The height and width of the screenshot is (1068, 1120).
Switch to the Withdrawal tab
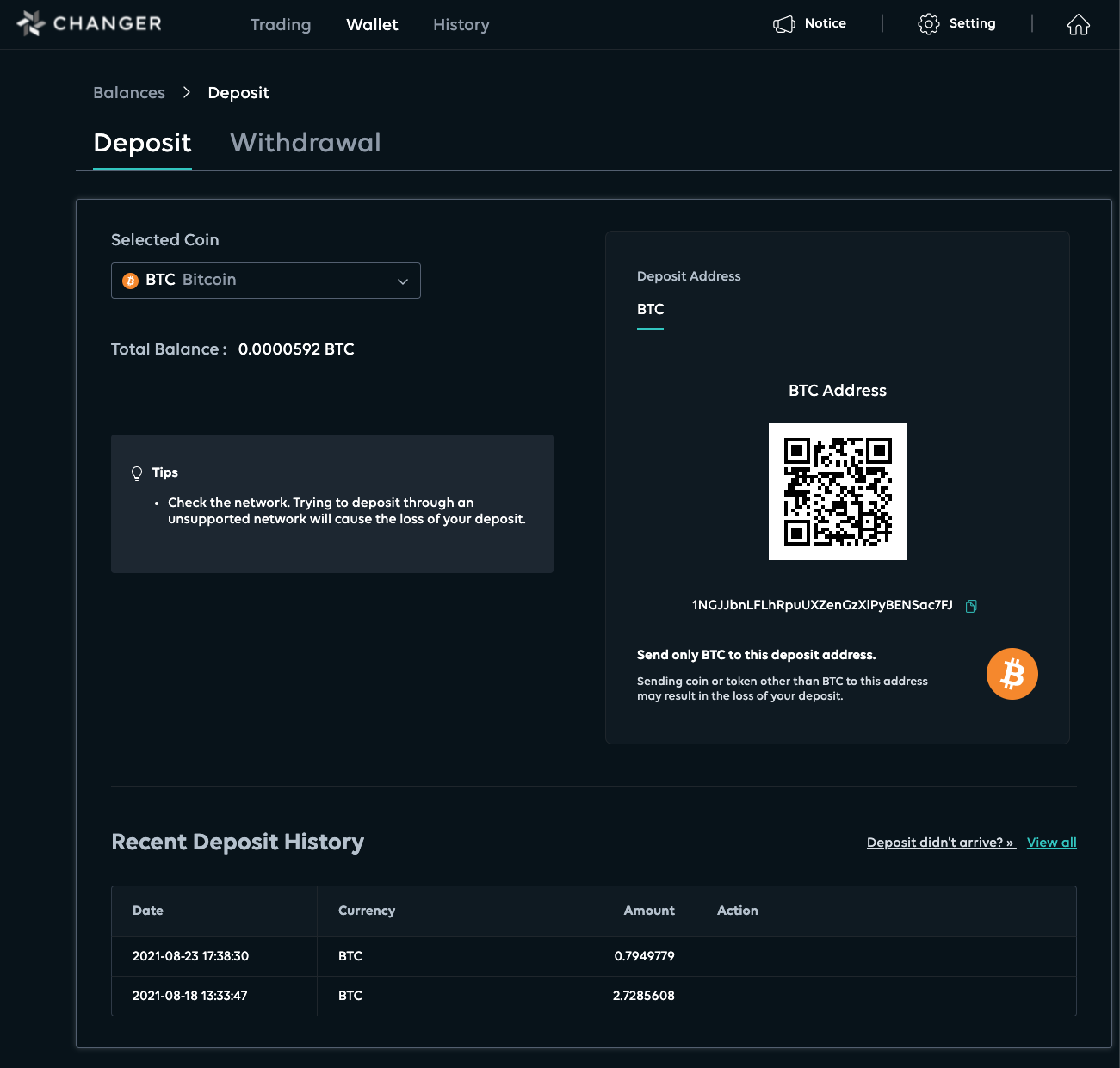pos(306,143)
